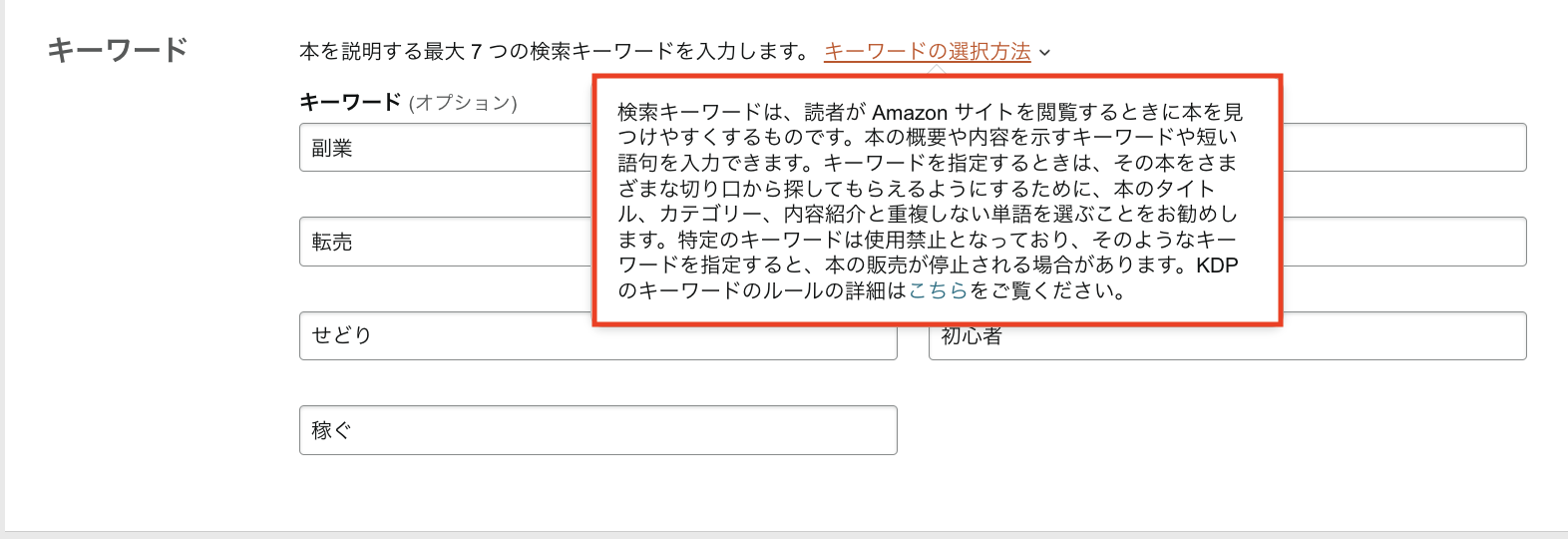
Task: Open the キーワードの選択方法 help link
Action: click(927, 52)
